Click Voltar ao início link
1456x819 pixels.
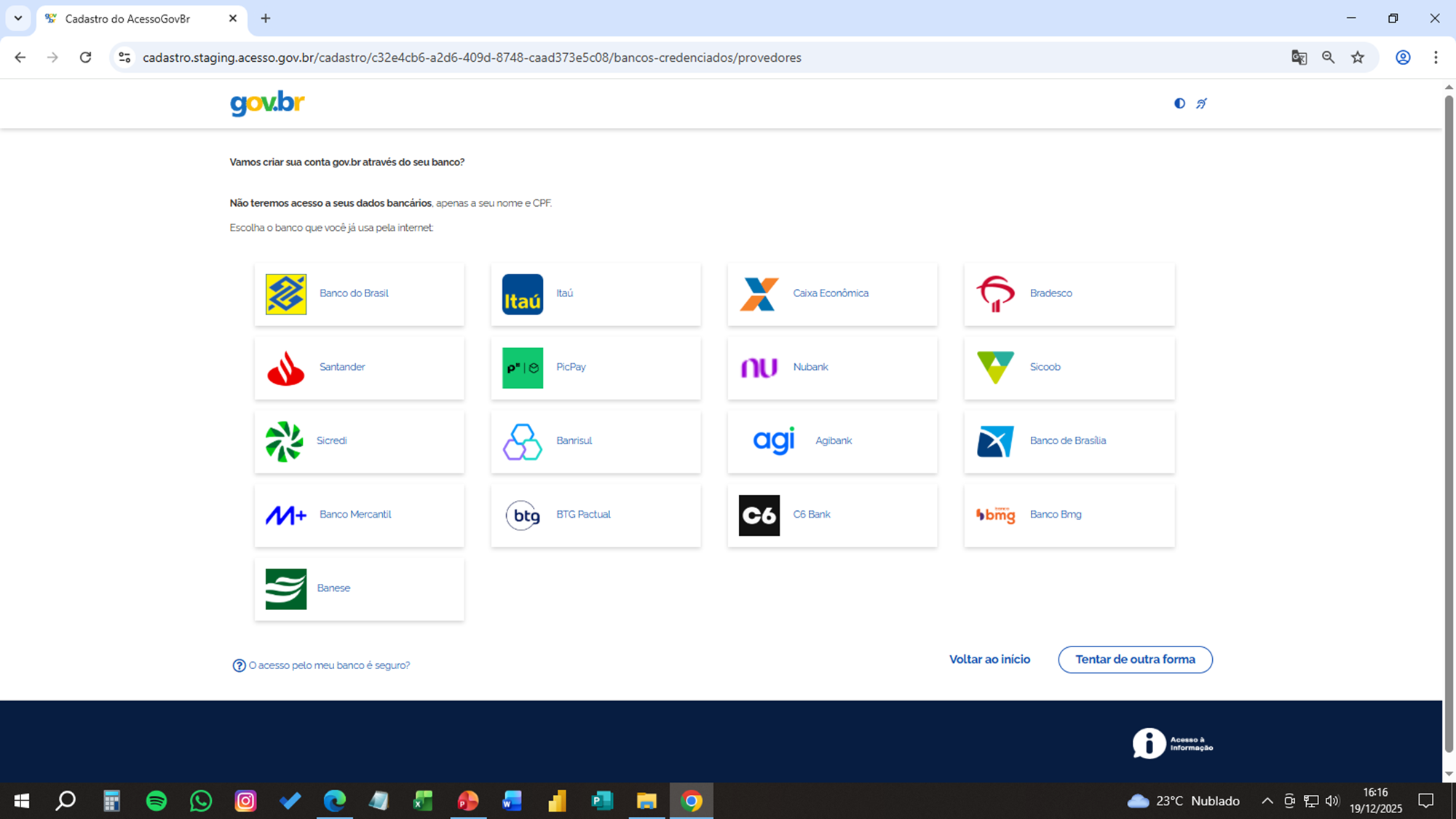tap(989, 660)
